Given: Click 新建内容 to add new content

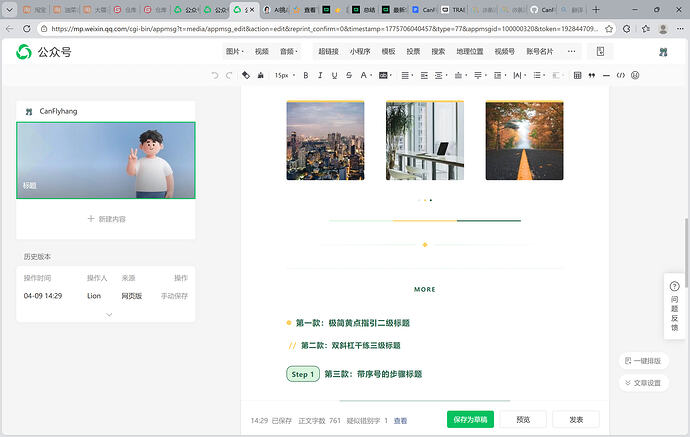Looking at the screenshot, I should pyautogui.click(x=106, y=218).
